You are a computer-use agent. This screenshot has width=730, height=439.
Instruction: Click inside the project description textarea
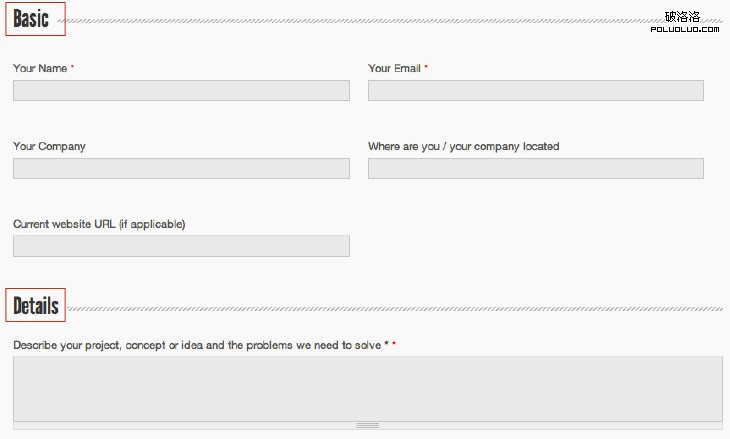point(367,388)
